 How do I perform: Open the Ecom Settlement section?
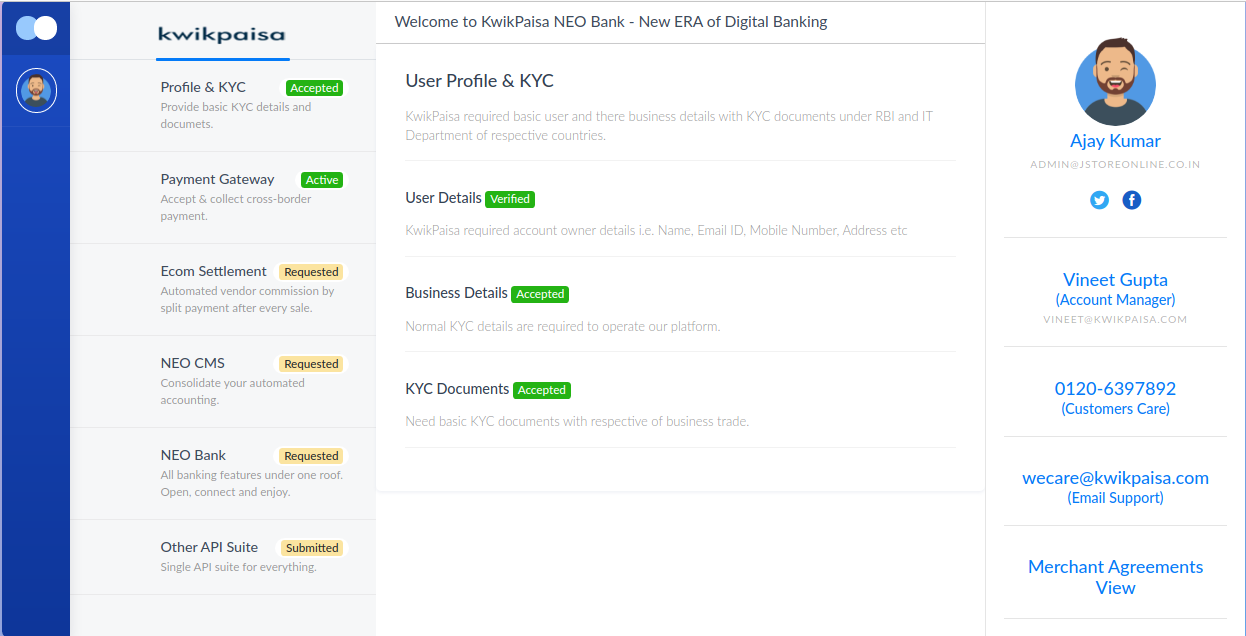pyautogui.click(x=223, y=290)
